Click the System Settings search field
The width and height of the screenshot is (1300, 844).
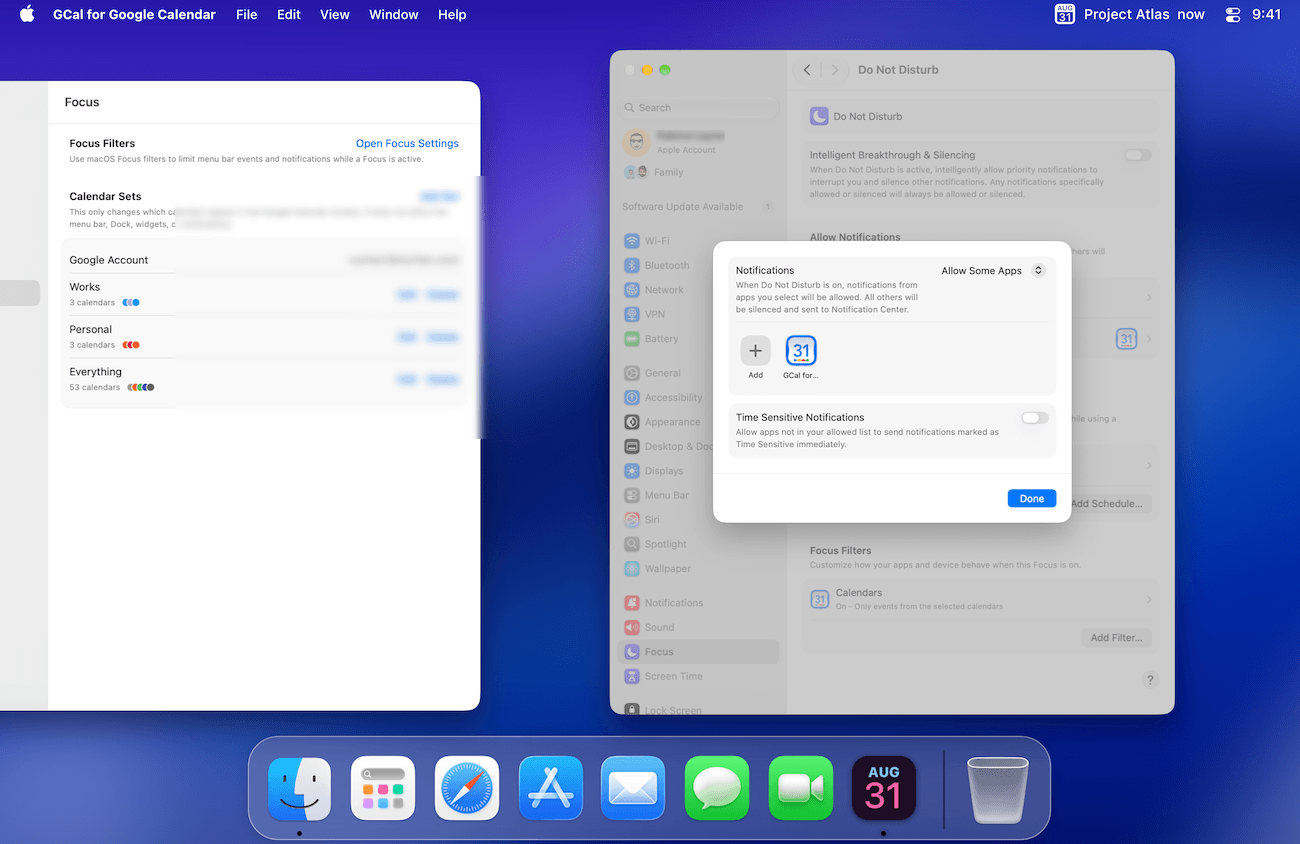(699, 107)
